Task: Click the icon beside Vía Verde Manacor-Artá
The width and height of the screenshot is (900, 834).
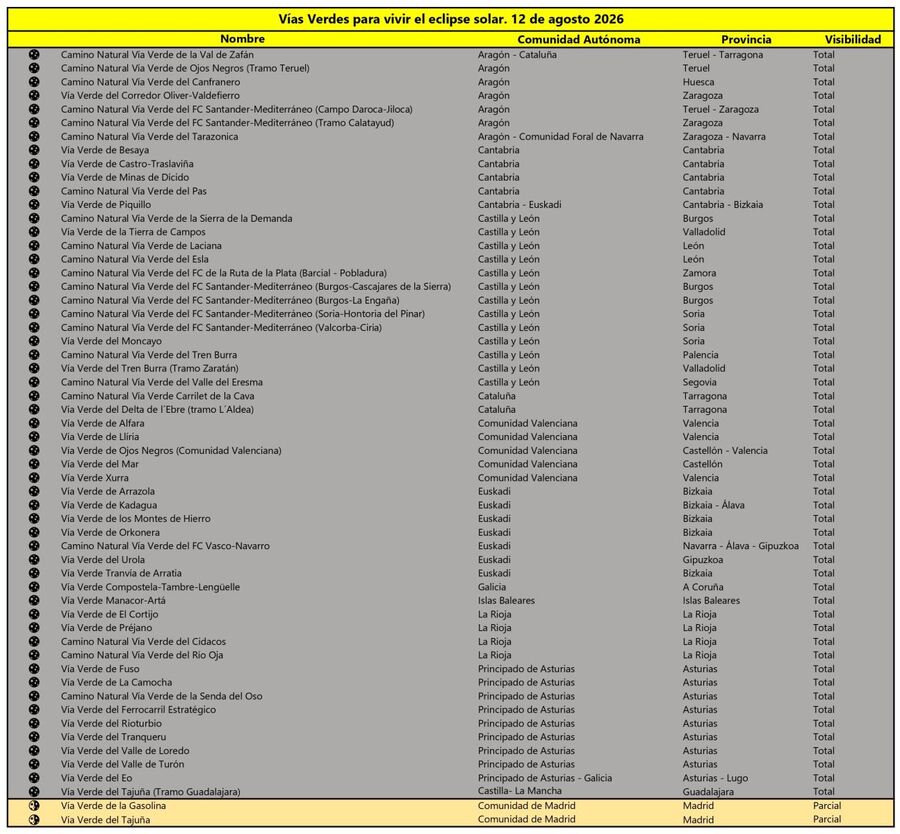Action: point(34,600)
